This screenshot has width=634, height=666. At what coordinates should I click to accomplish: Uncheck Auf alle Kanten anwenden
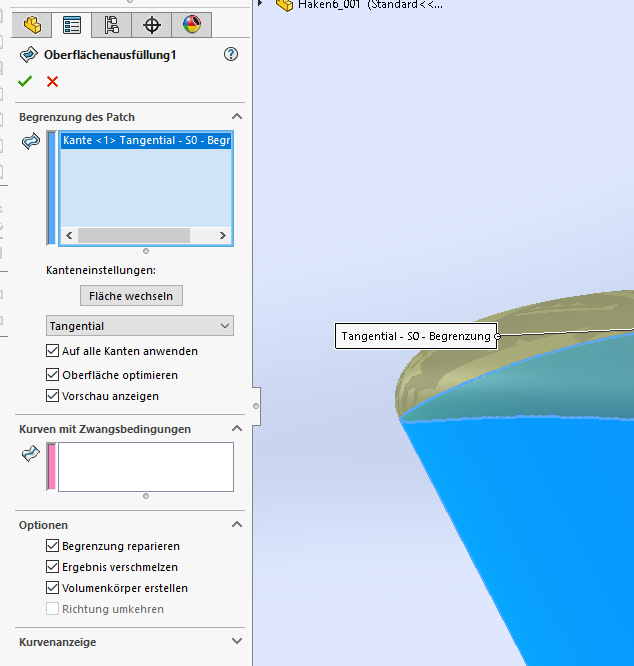pyautogui.click(x=52, y=351)
